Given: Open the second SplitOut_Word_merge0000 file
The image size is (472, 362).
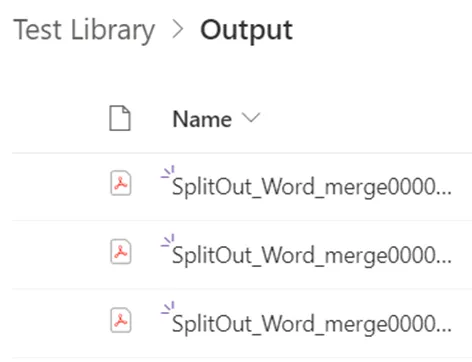Looking at the screenshot, I should click(312, 256).
